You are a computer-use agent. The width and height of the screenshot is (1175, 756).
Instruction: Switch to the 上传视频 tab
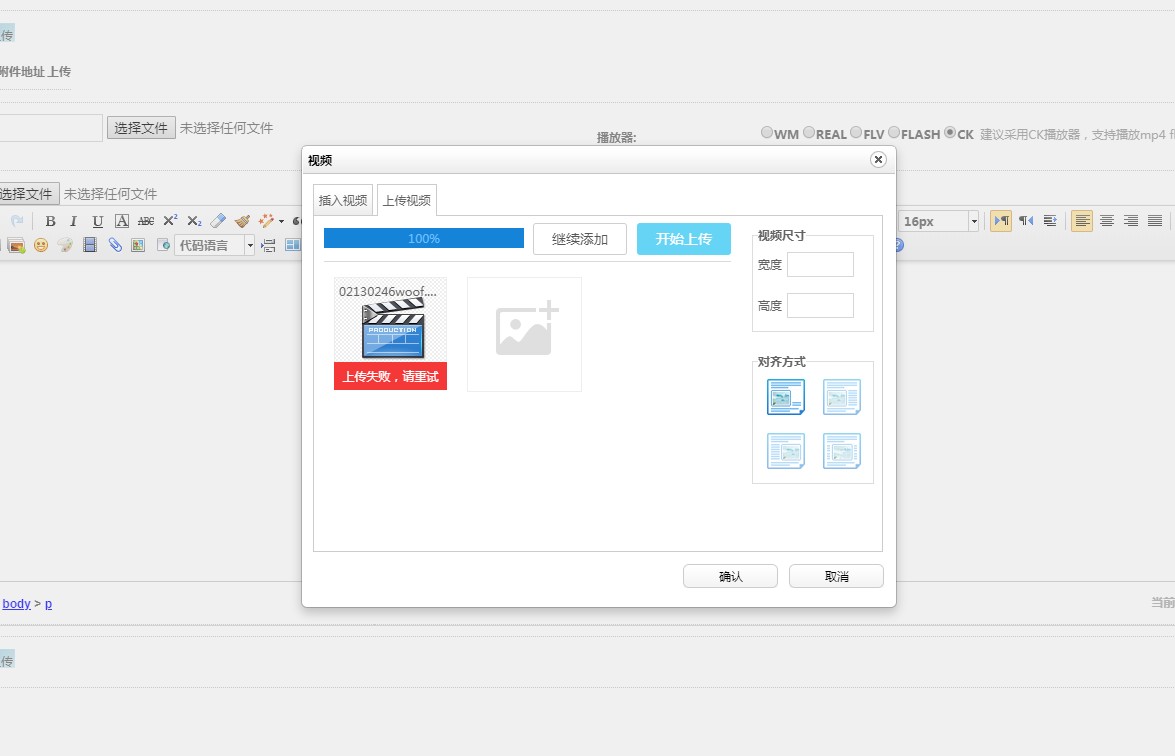pyautogui.click(x=407, y=200)
